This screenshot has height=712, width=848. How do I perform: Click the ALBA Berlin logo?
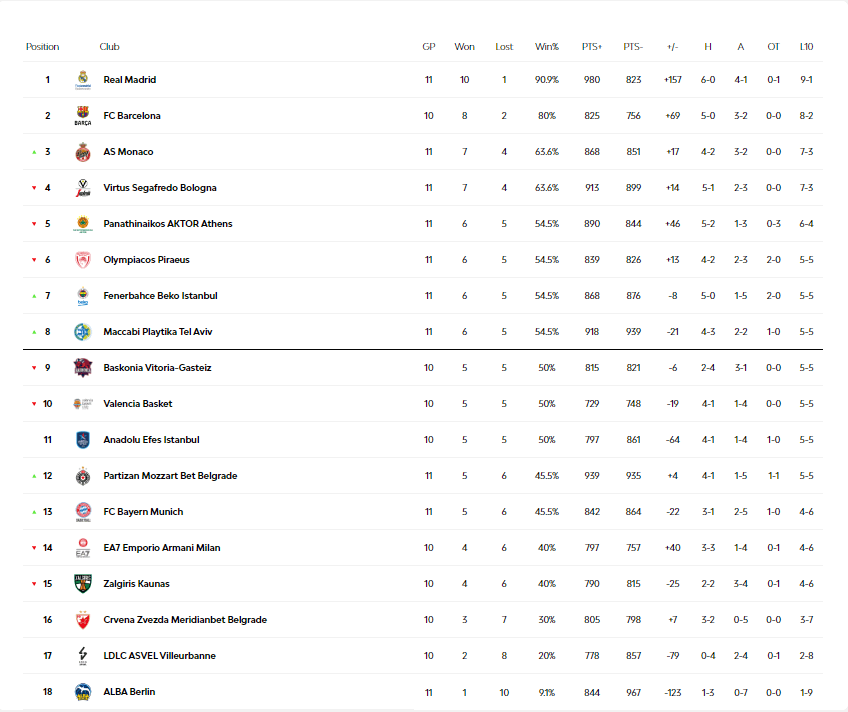click(83, 692)
